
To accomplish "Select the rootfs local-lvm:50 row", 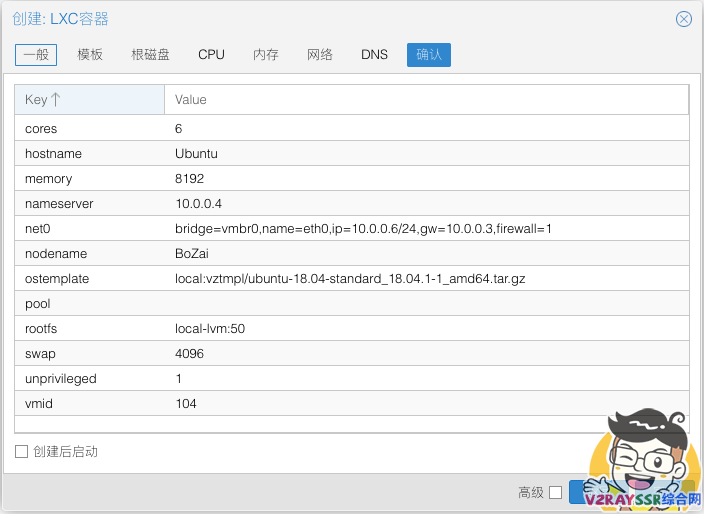I will pyautogui.click(x=350, y=329).
